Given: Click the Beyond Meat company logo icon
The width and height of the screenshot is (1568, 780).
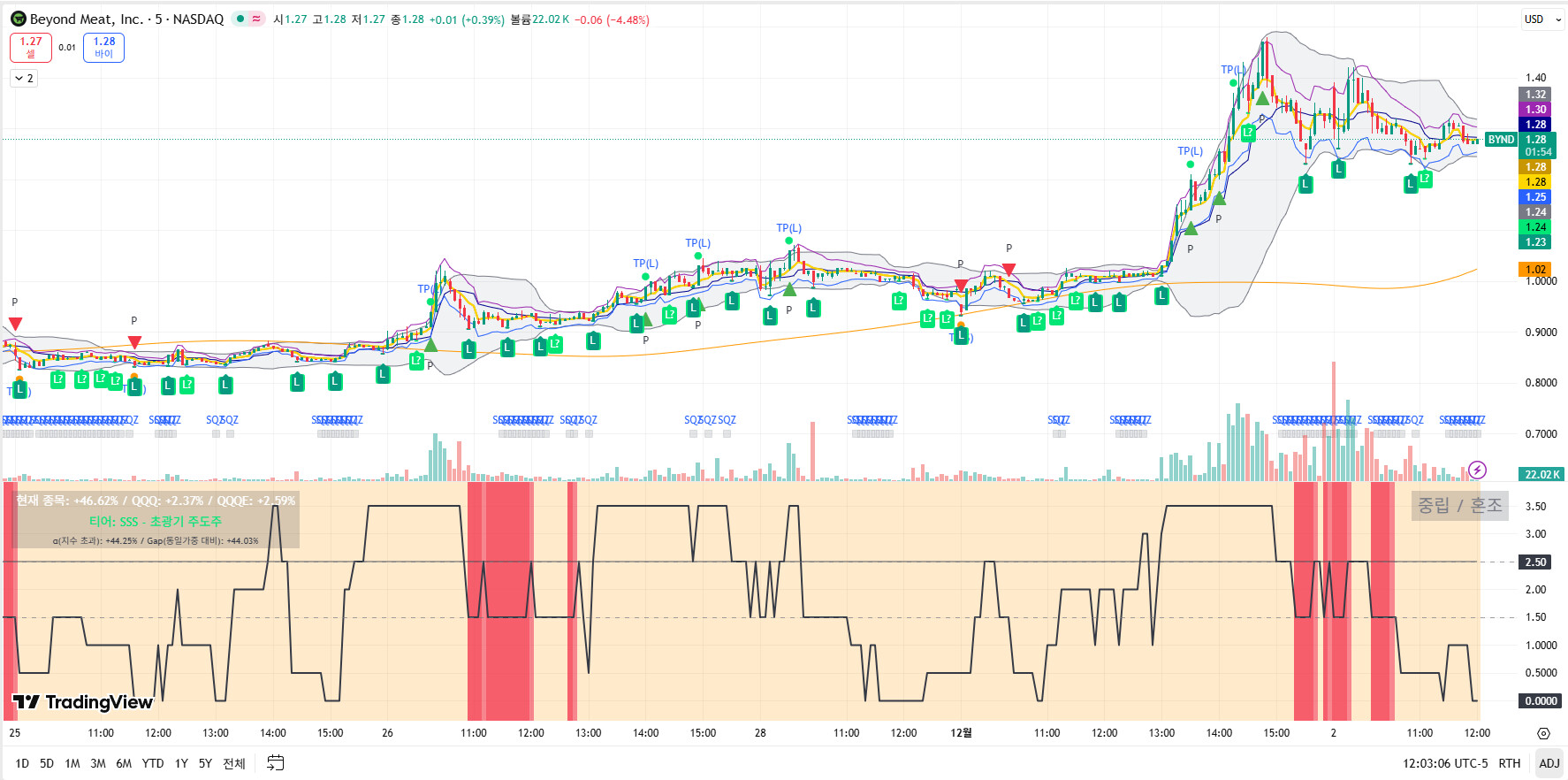Looking at the screenshot, I should point(18,19).
